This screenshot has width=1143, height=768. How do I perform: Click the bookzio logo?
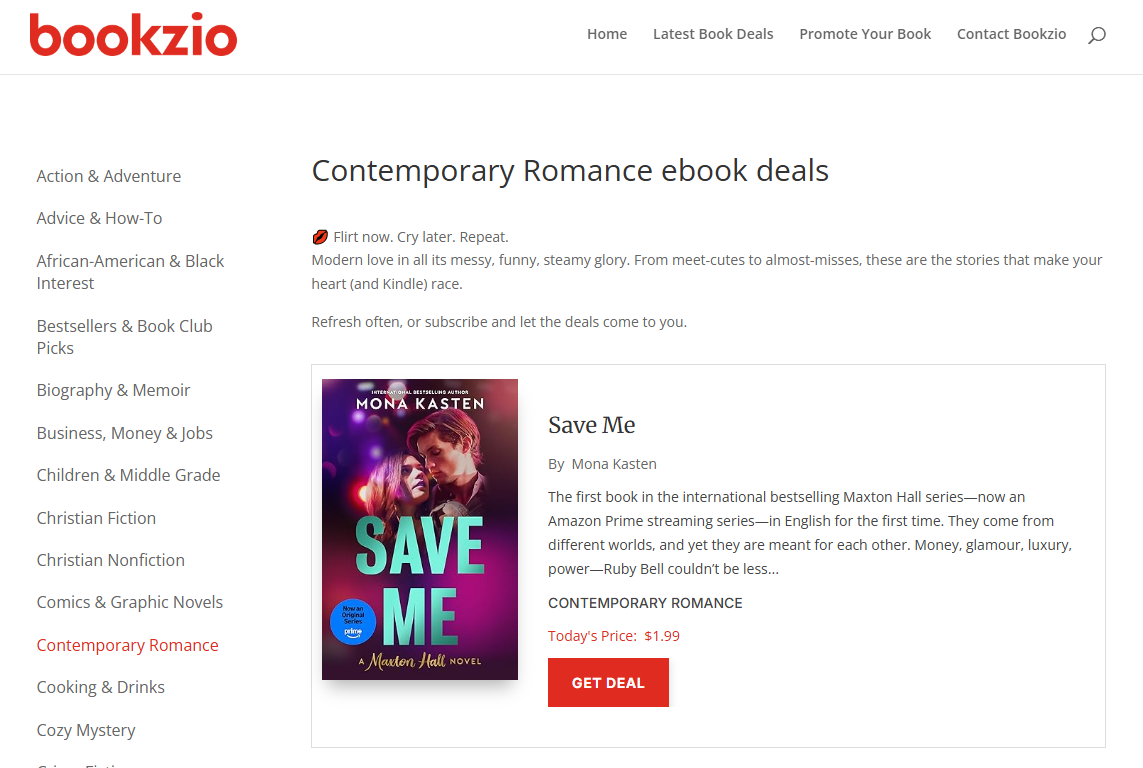133,35
